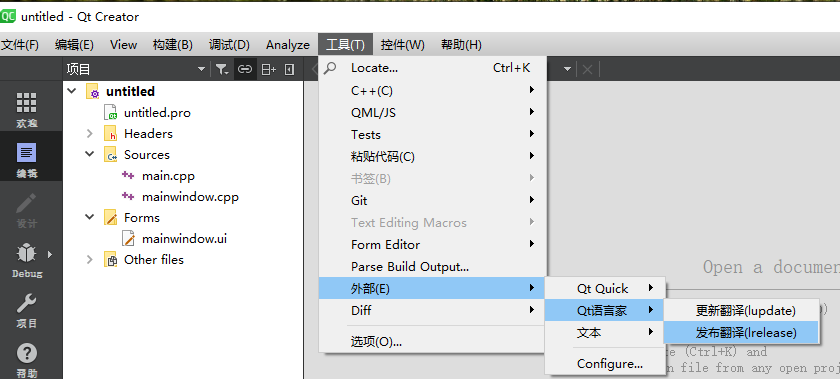Switch to Debug mode

point(27,260)
